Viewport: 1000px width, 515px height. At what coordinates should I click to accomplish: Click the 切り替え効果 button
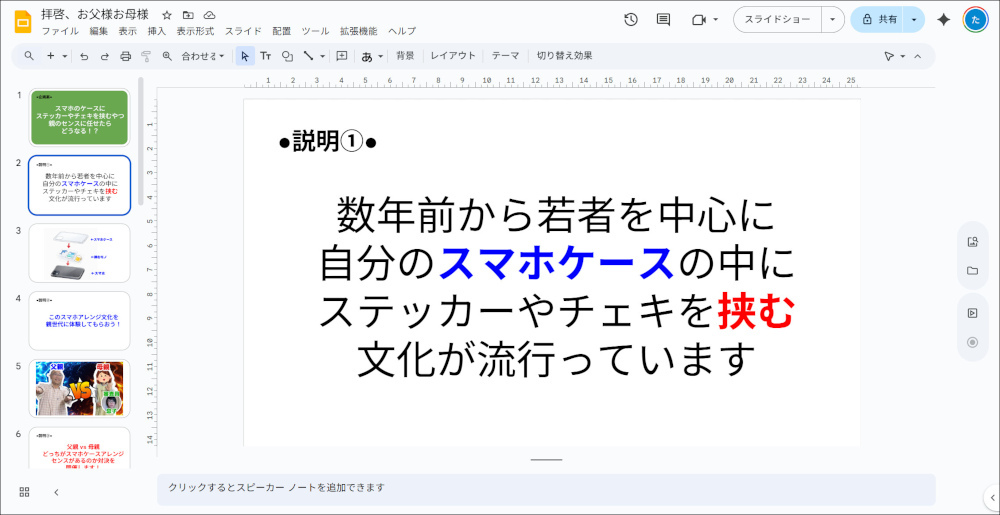tap(564, 56)
